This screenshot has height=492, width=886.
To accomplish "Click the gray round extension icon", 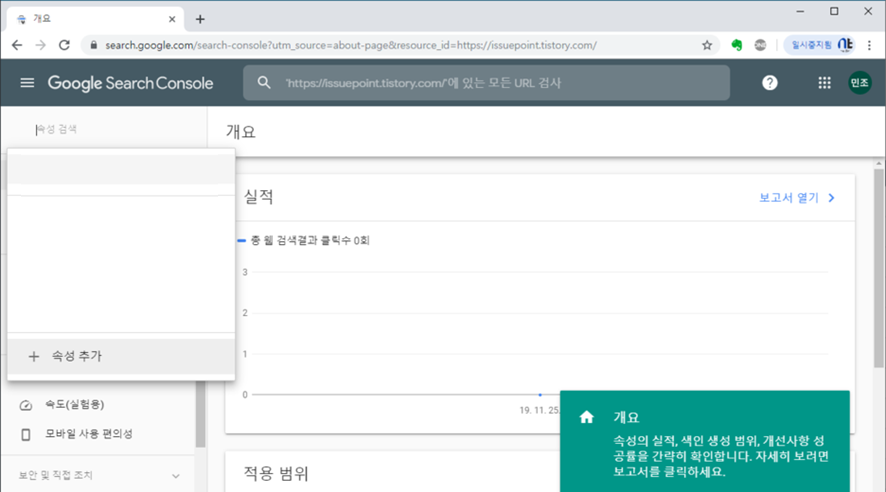I will click(761, 45).
